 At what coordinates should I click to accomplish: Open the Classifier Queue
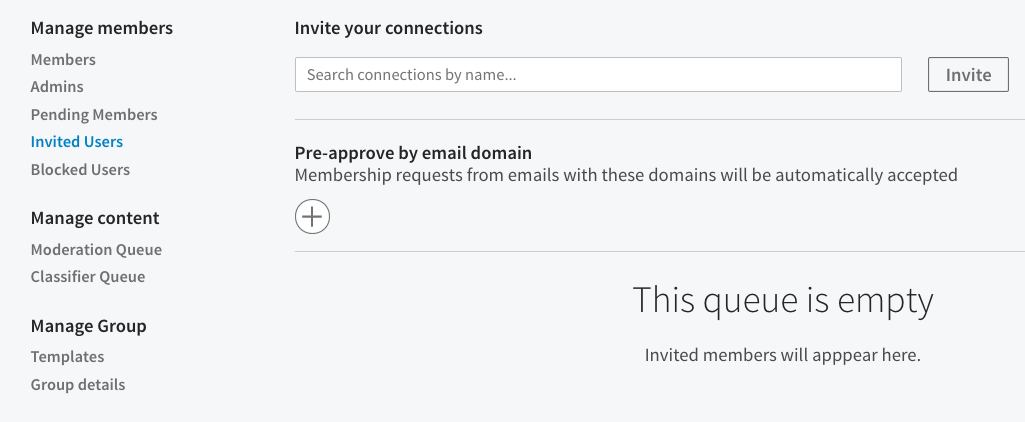88,277
